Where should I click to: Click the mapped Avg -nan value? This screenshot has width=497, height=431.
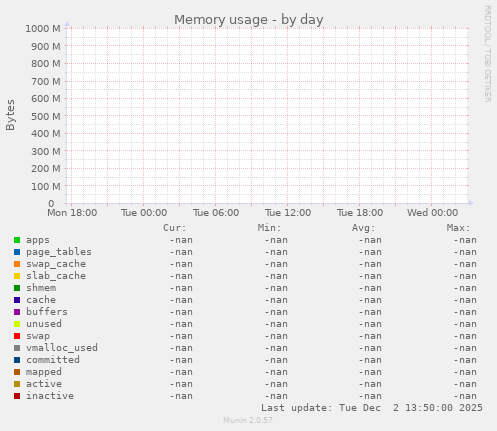(x=370, y=372)
